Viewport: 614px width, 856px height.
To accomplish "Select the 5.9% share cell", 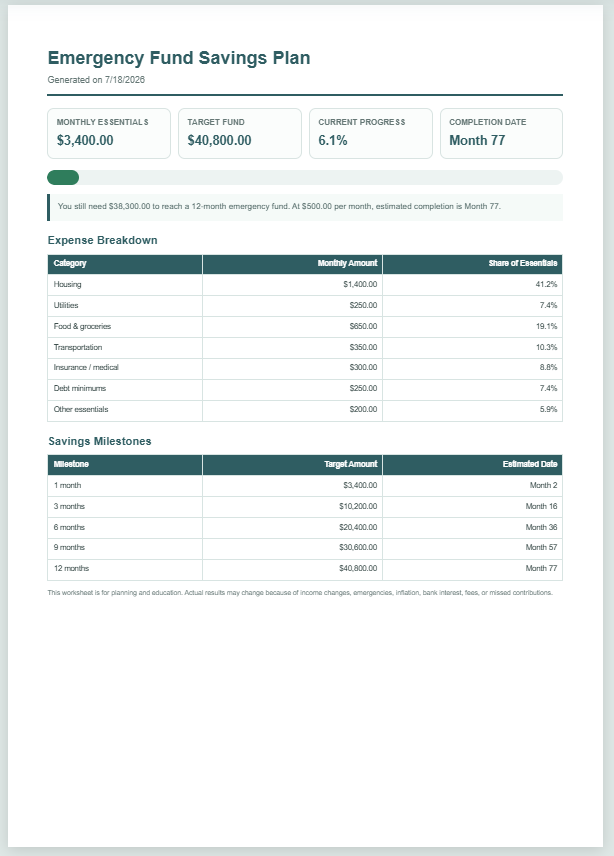I will [x=473, y=410].
